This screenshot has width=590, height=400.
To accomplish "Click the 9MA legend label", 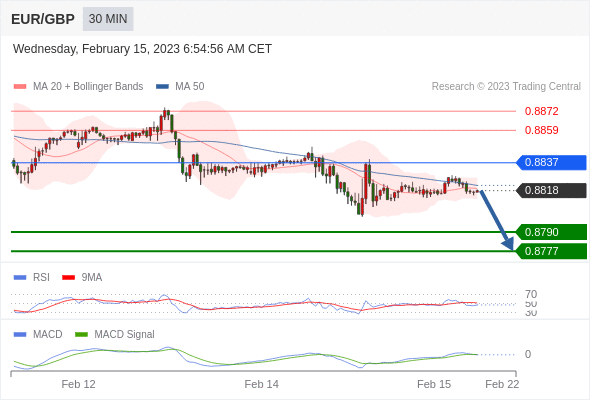I will coord(92,278).
